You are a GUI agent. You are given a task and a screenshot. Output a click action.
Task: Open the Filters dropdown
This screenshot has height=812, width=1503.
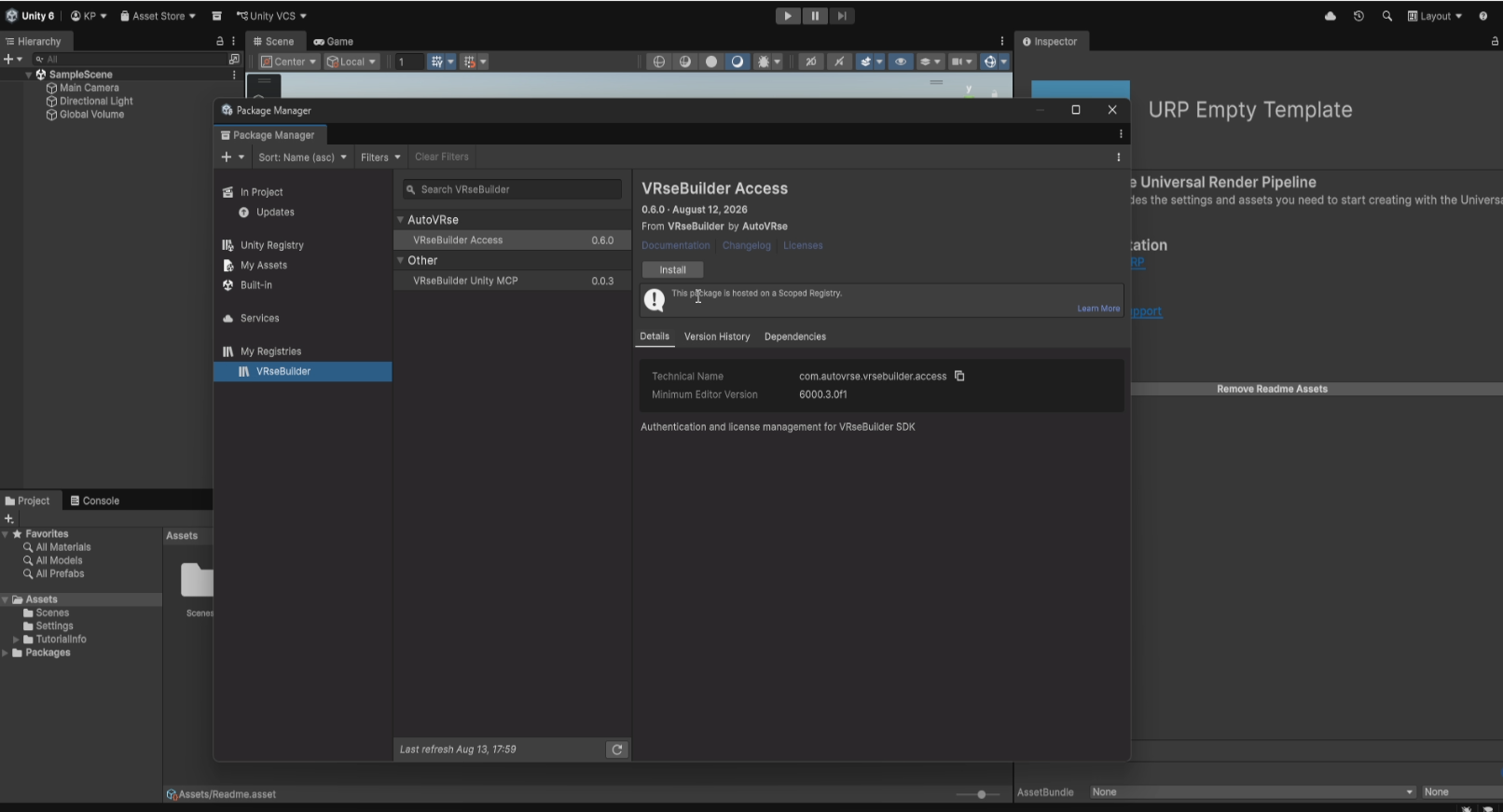380,157
